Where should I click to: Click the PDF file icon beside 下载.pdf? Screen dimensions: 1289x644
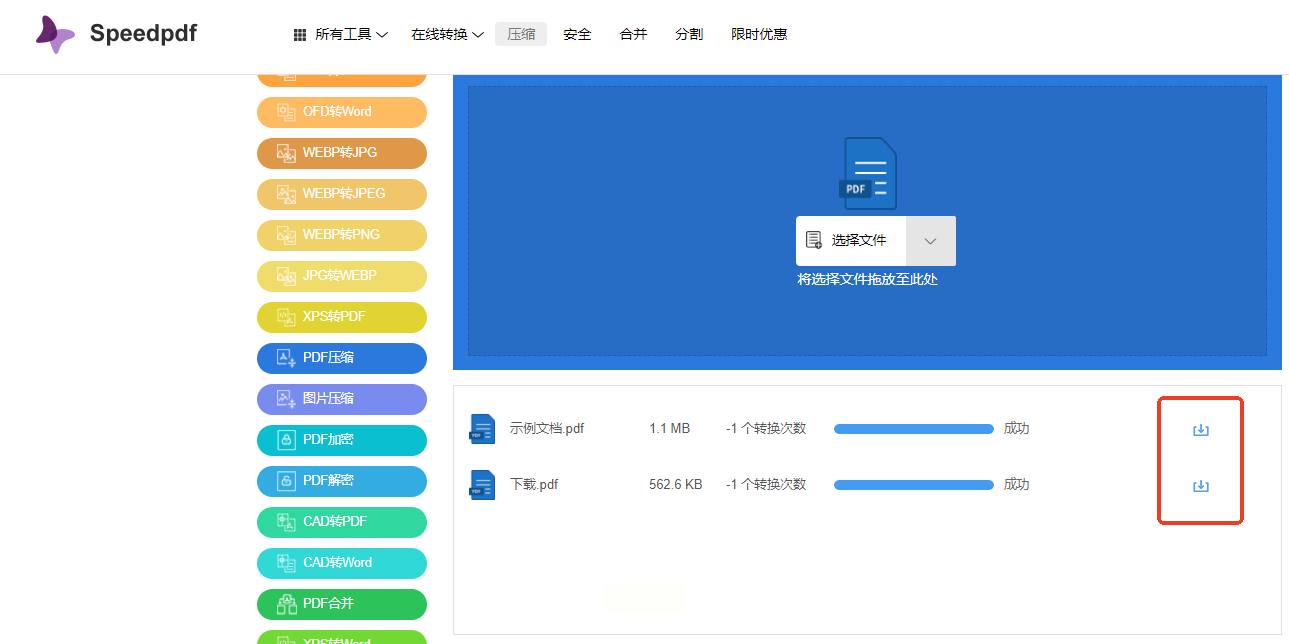482,485
